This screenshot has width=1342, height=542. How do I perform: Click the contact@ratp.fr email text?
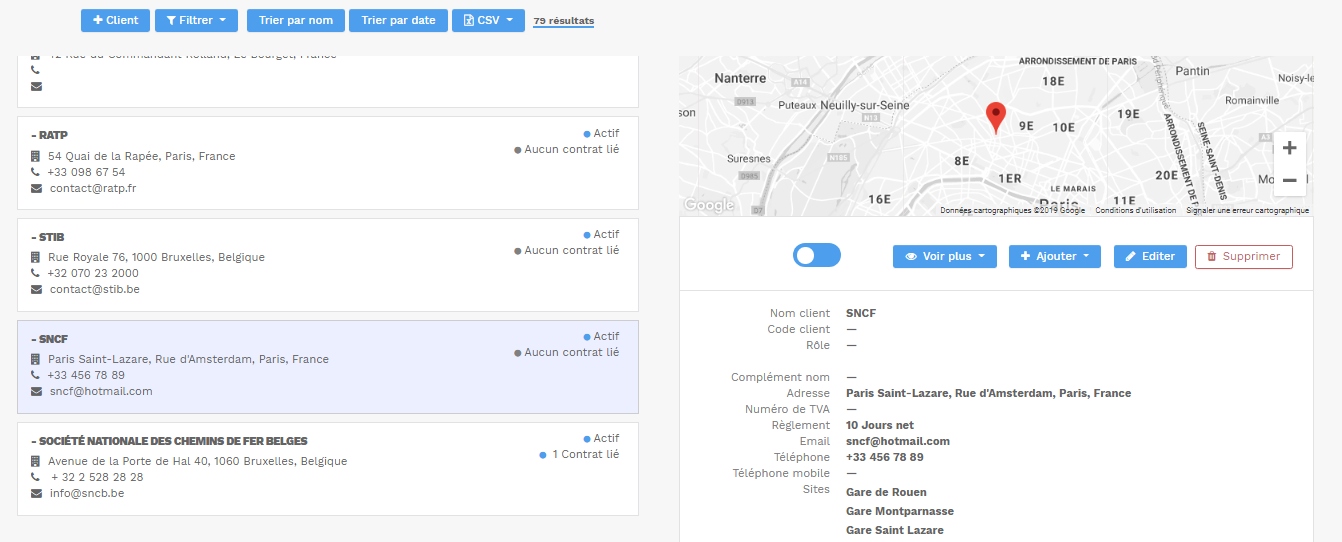(93, 188)
